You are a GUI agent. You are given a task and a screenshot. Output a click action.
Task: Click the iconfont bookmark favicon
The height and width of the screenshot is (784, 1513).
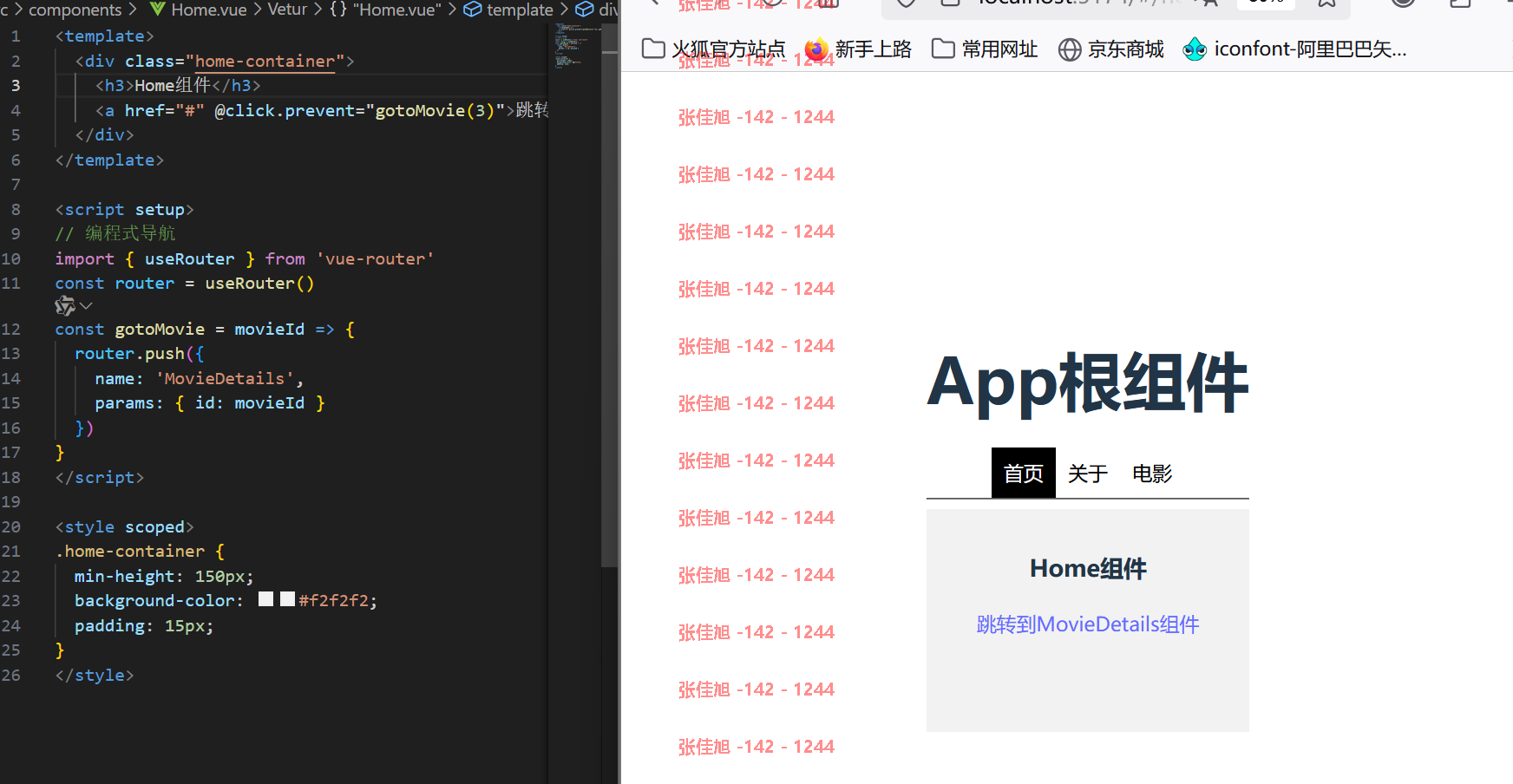[x=1195, y=49]
